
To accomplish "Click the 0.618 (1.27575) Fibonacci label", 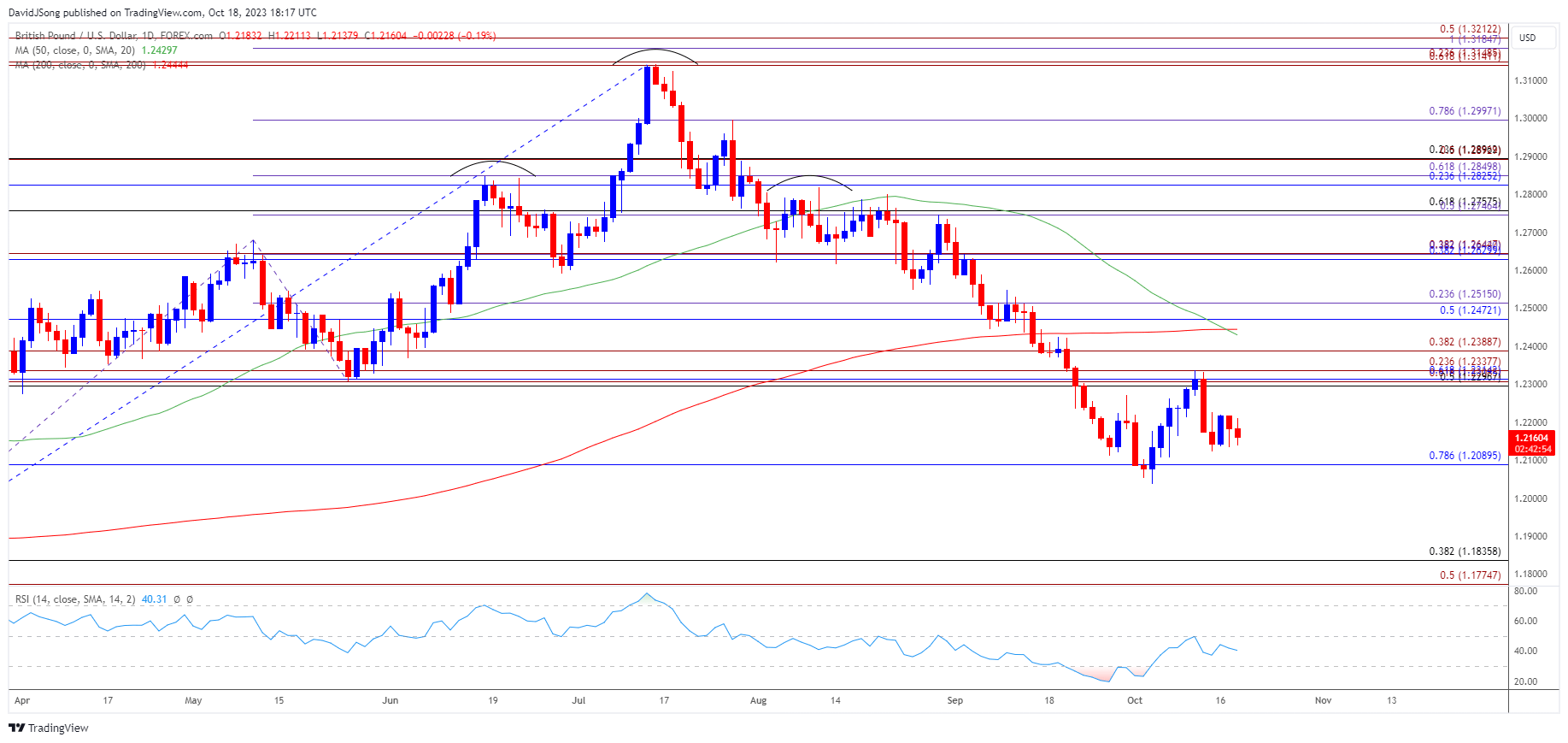I will (x=1465, y=202).
